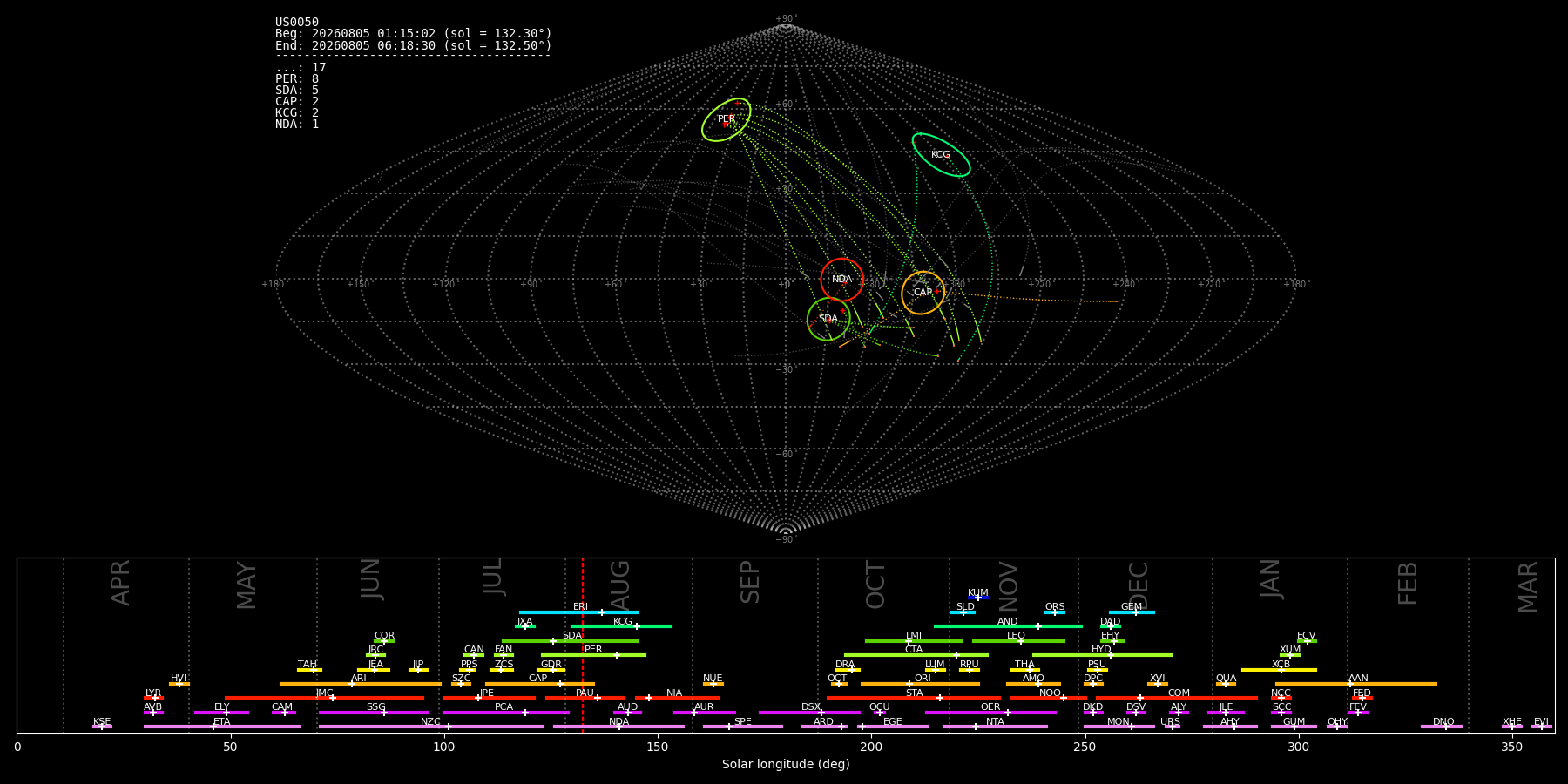Click the Solar longitude axis label

786,765
